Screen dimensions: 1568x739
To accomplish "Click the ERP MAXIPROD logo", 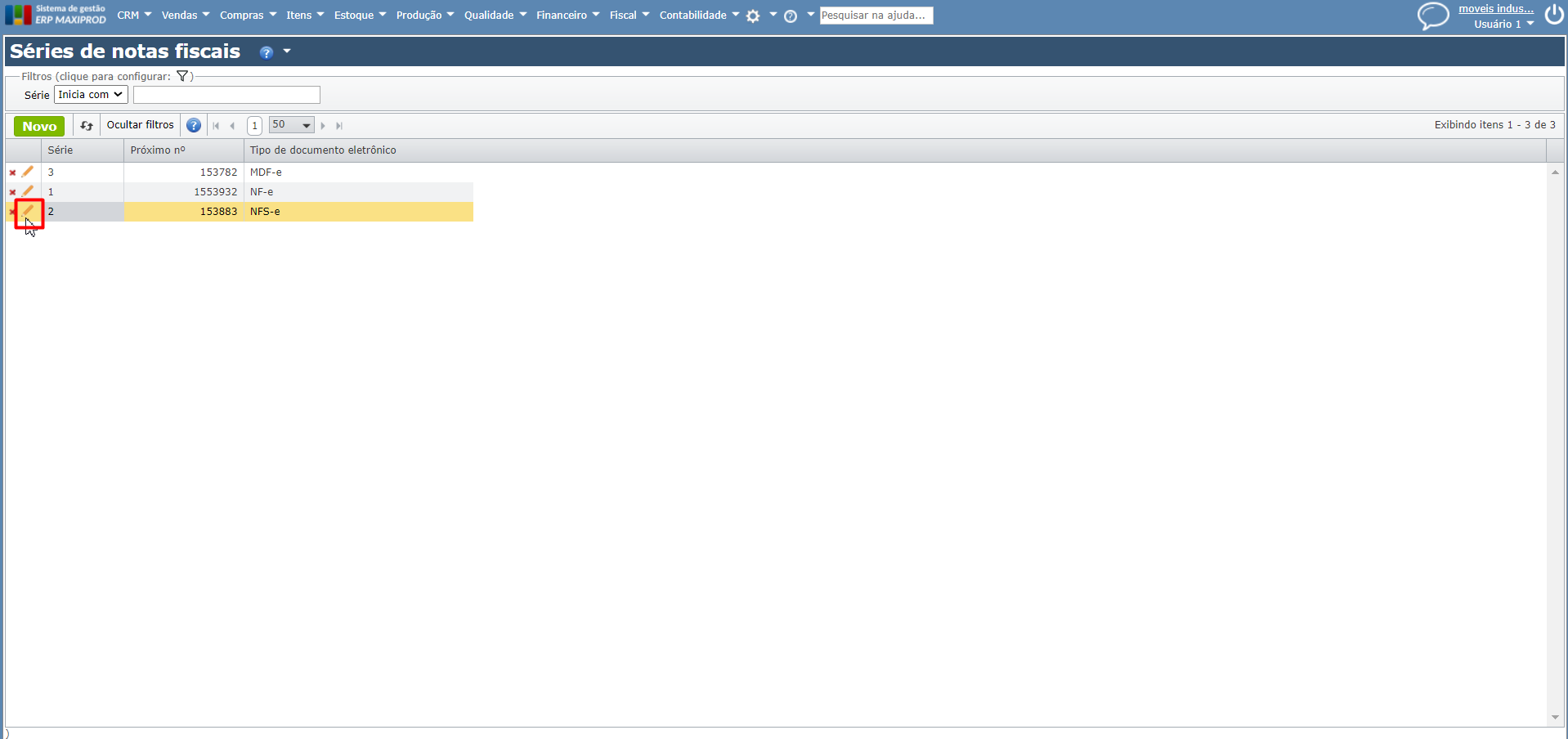I will (x=56, y=15).
